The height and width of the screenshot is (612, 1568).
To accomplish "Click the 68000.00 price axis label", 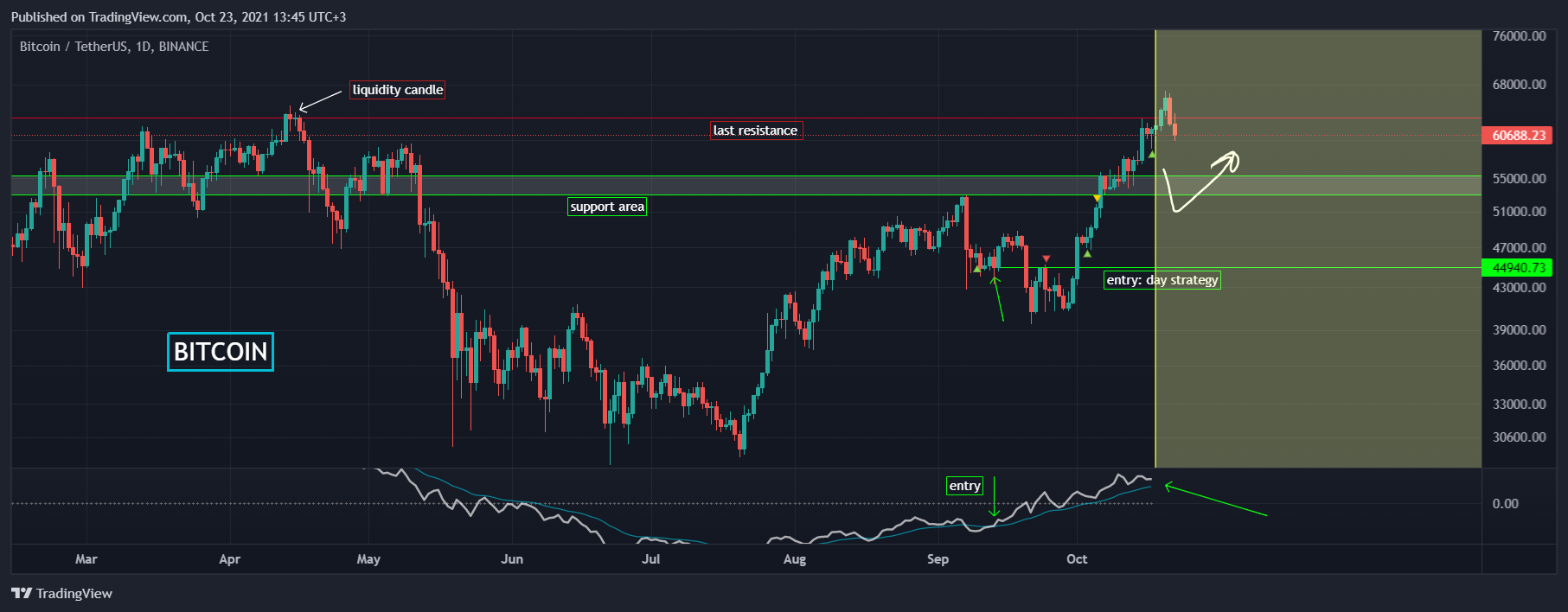I will coord(1520,85).
